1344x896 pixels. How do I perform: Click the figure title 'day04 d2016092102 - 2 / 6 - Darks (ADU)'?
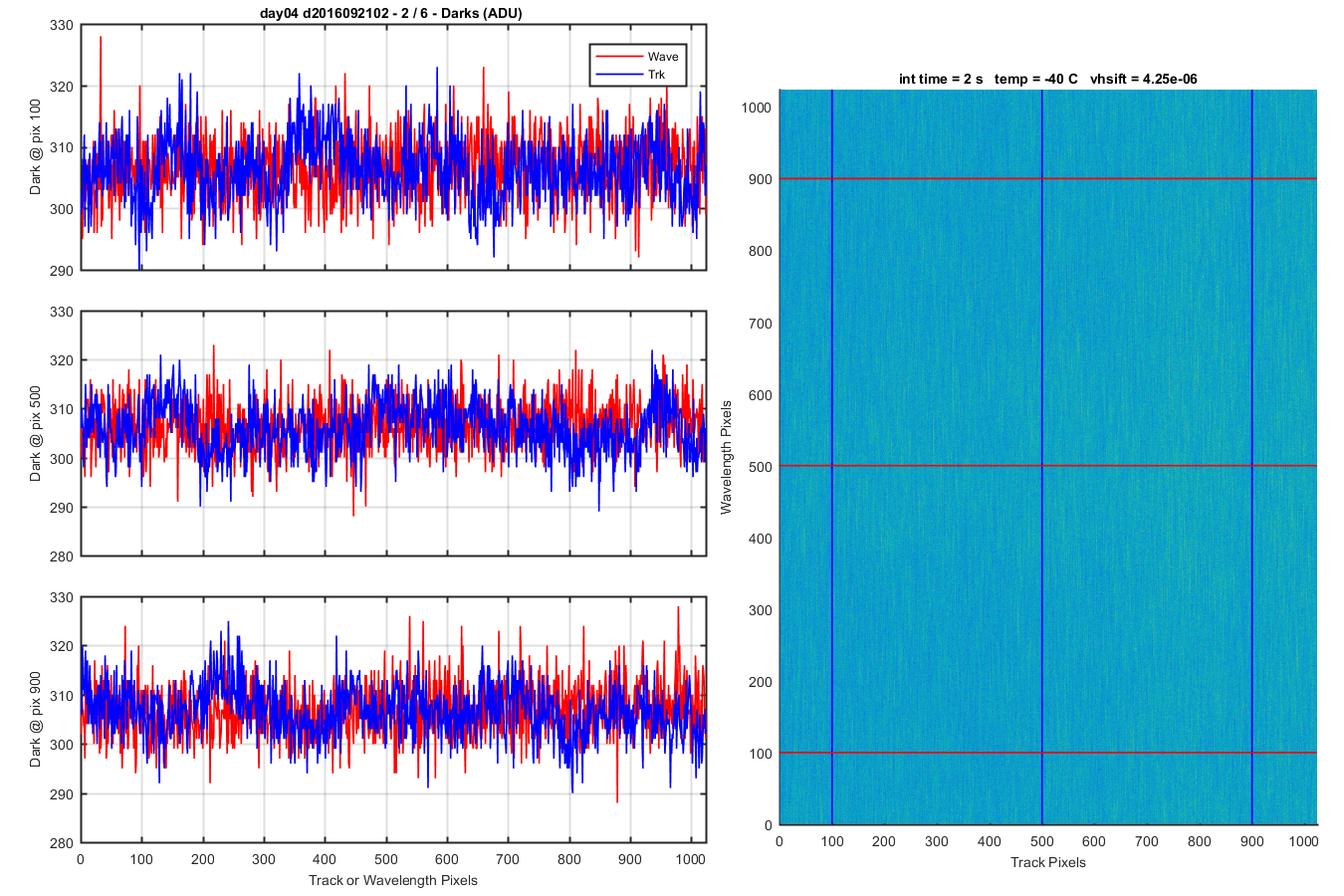[x=391, y=13]
